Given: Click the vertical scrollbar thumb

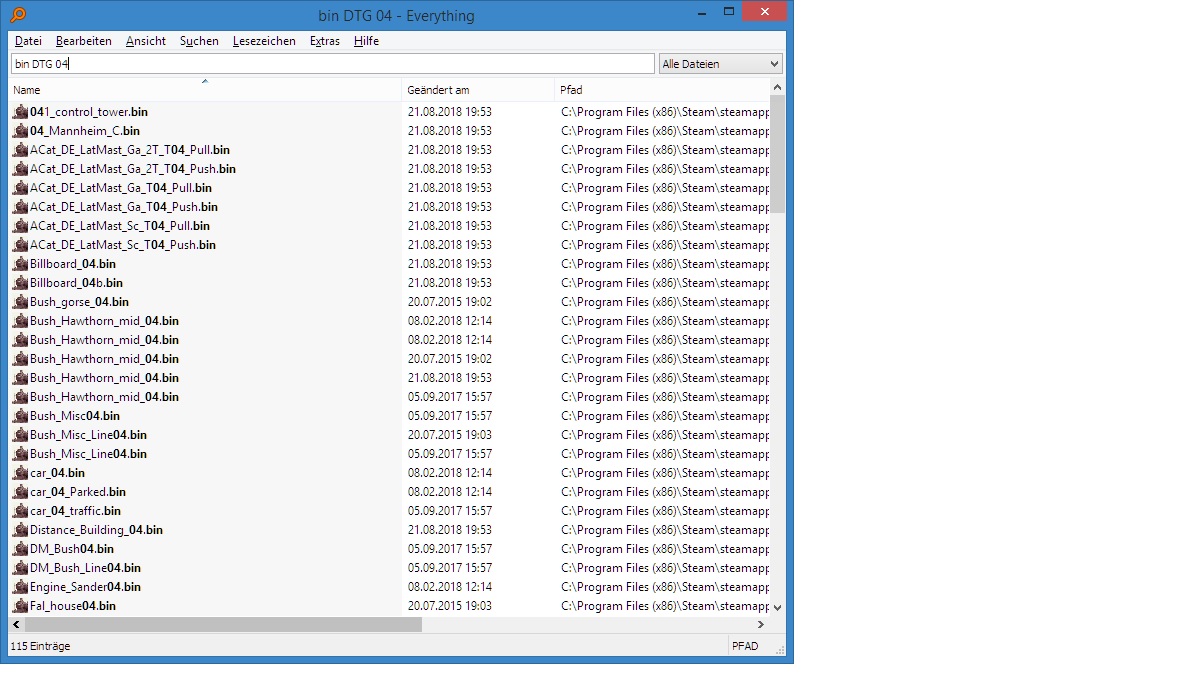Looking at the screenshot, I should click(x=778, y=154).
